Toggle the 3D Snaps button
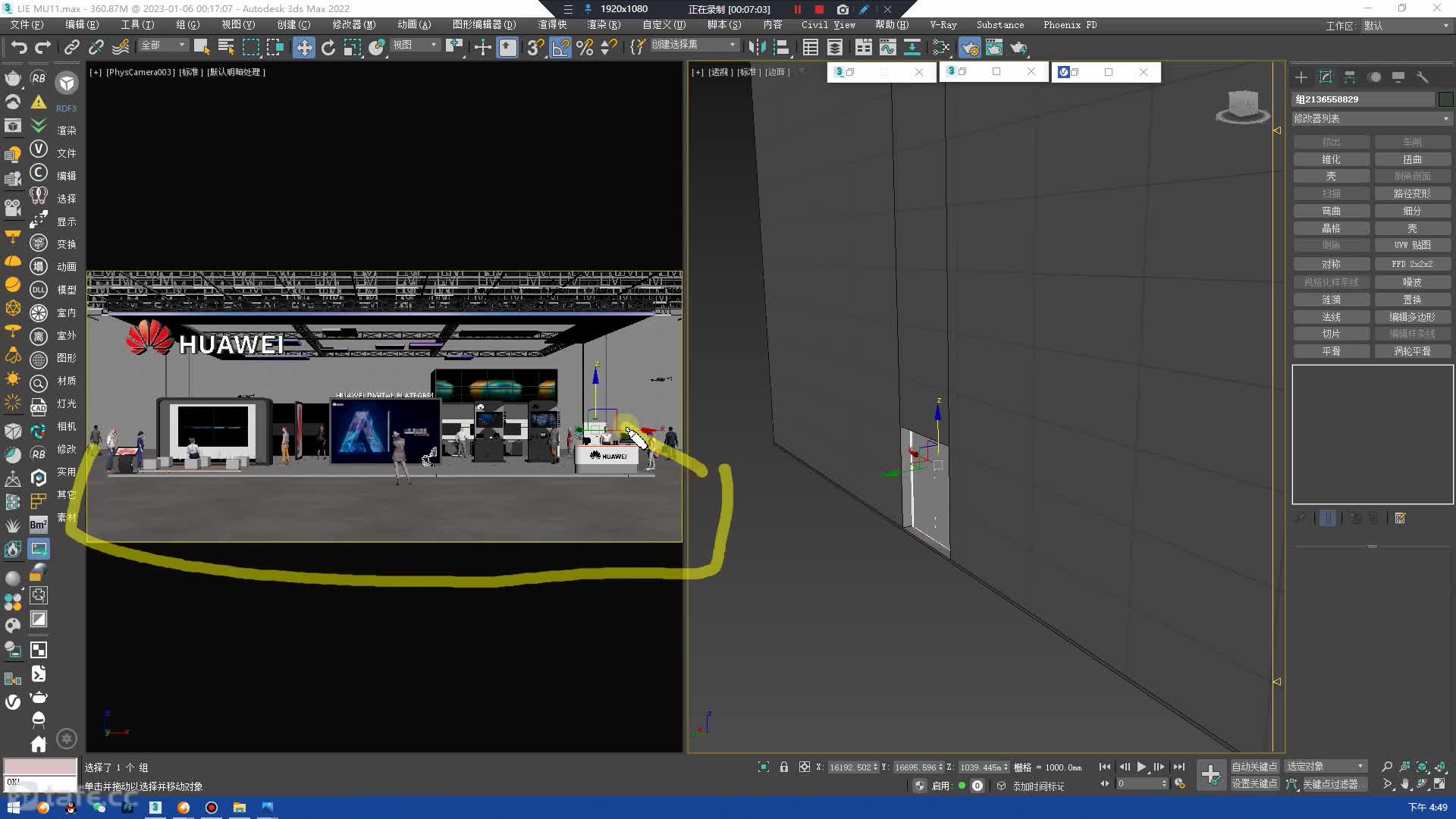 535,48
